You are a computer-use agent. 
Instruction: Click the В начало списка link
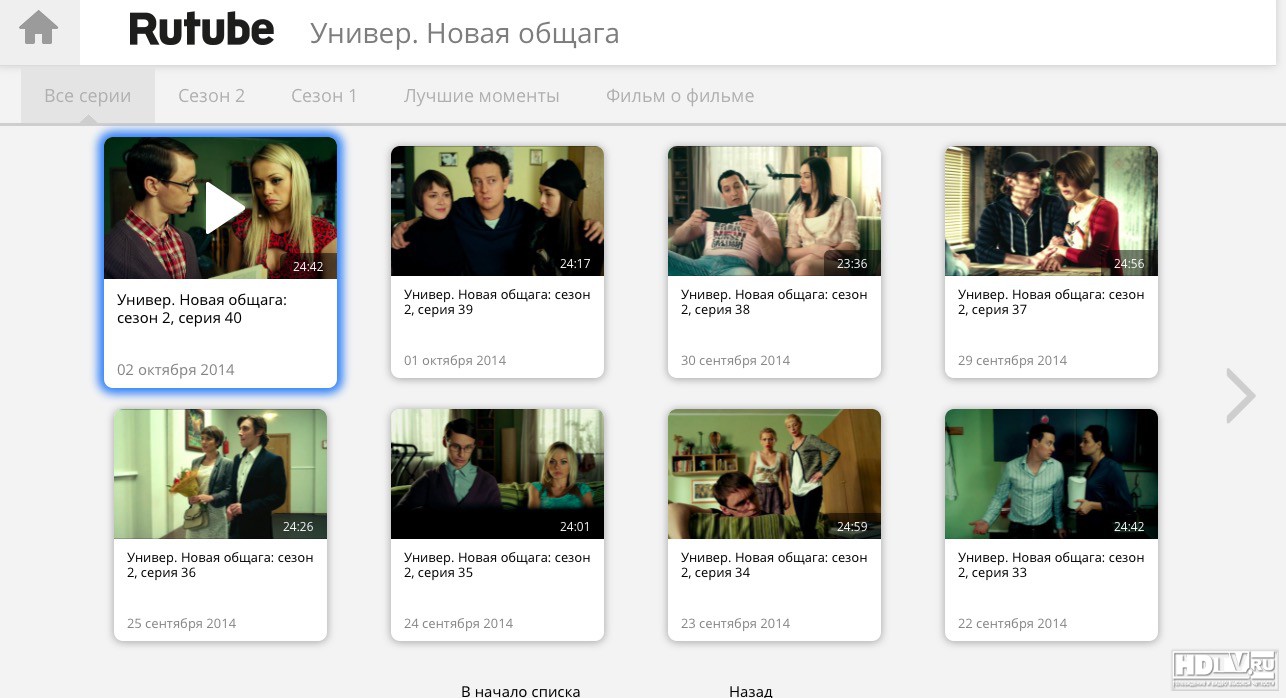click(520, 690)
